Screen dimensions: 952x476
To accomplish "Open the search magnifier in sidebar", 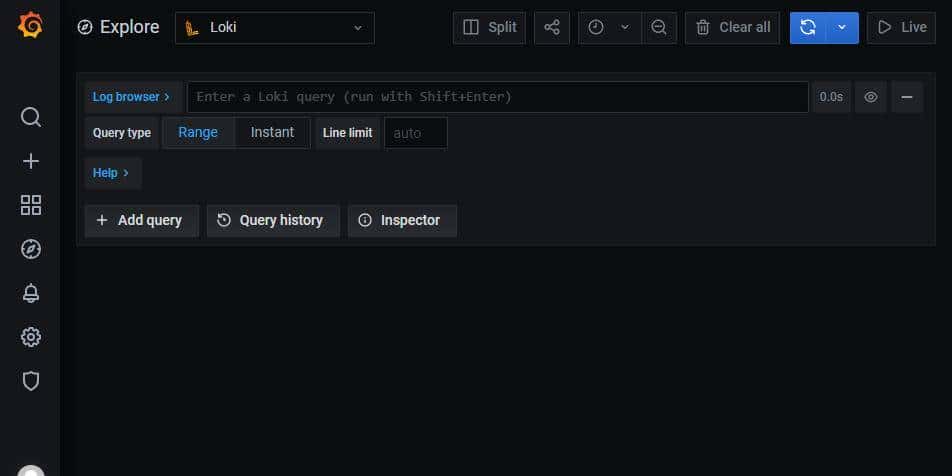I will (30, 117).
